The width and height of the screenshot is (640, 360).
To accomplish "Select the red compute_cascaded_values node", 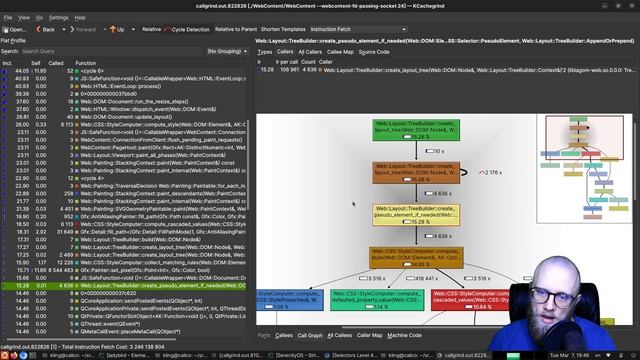I will pyautogui.click(x=471, y=300).
